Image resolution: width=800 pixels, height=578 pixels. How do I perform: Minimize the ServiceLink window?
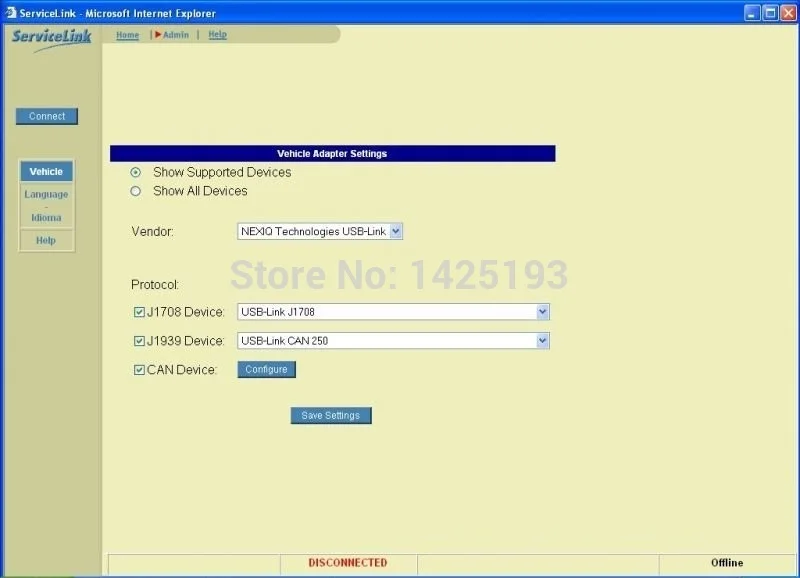752,13
